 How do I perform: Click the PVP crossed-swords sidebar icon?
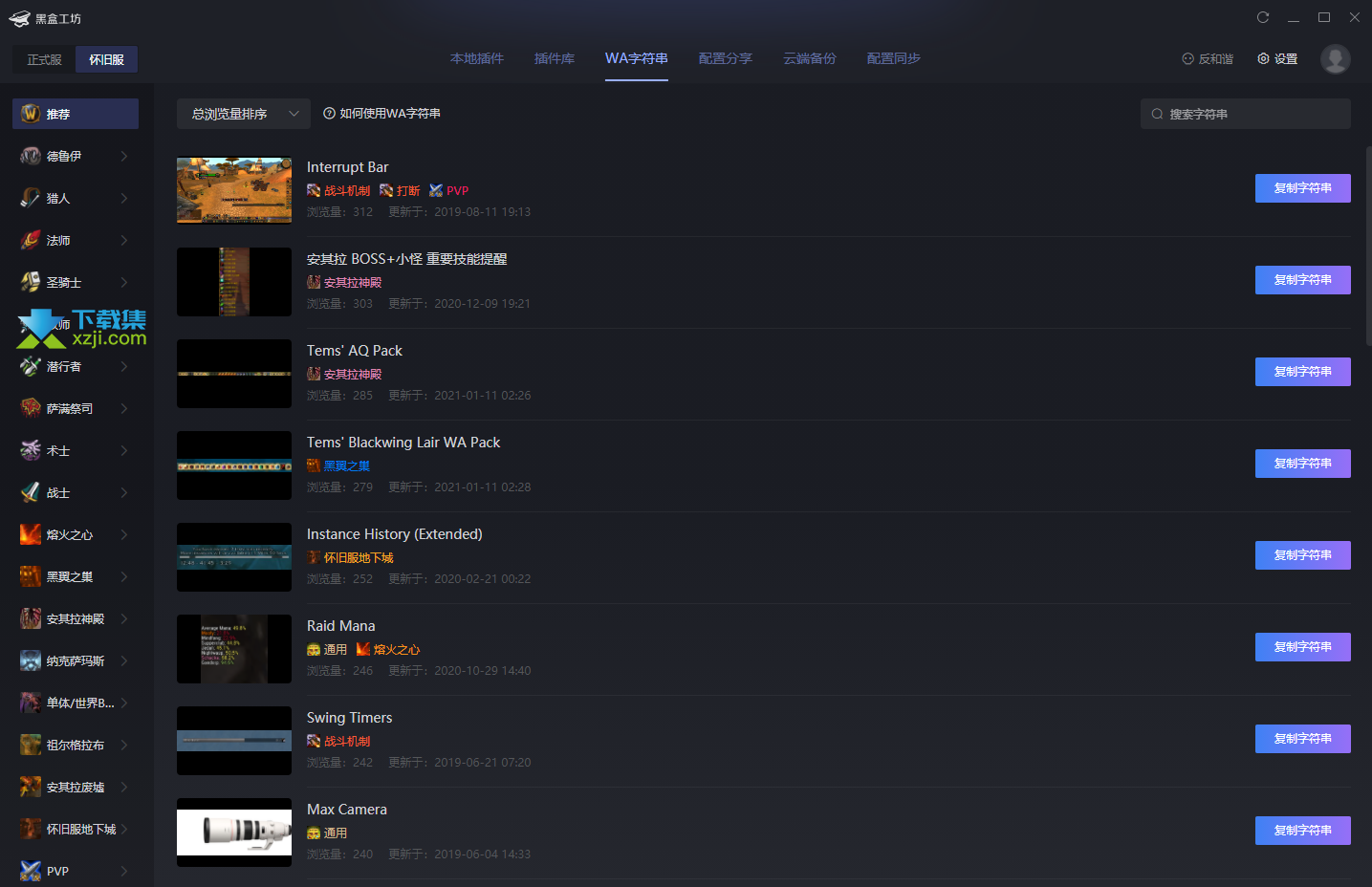[31, 871]
